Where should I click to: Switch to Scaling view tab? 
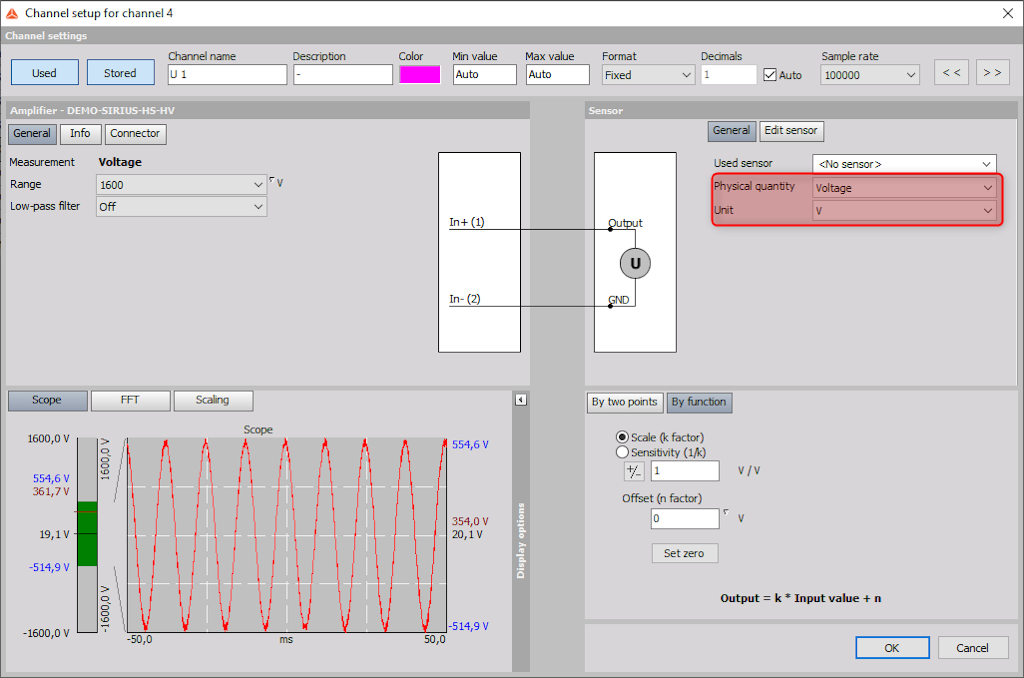point(213,400)
